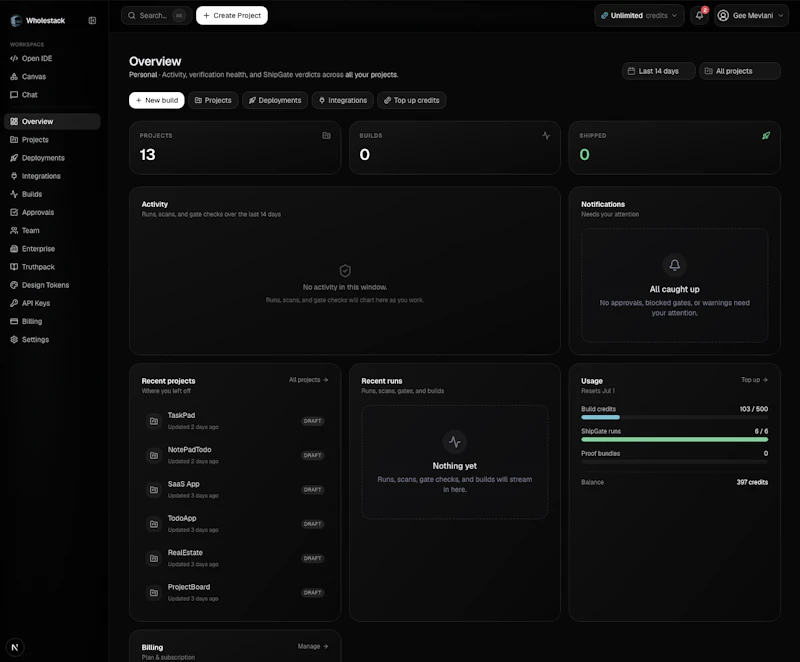Open Settings in the sidebar
The width and height of the screenshot is (800, 662).
coord(52,340)
